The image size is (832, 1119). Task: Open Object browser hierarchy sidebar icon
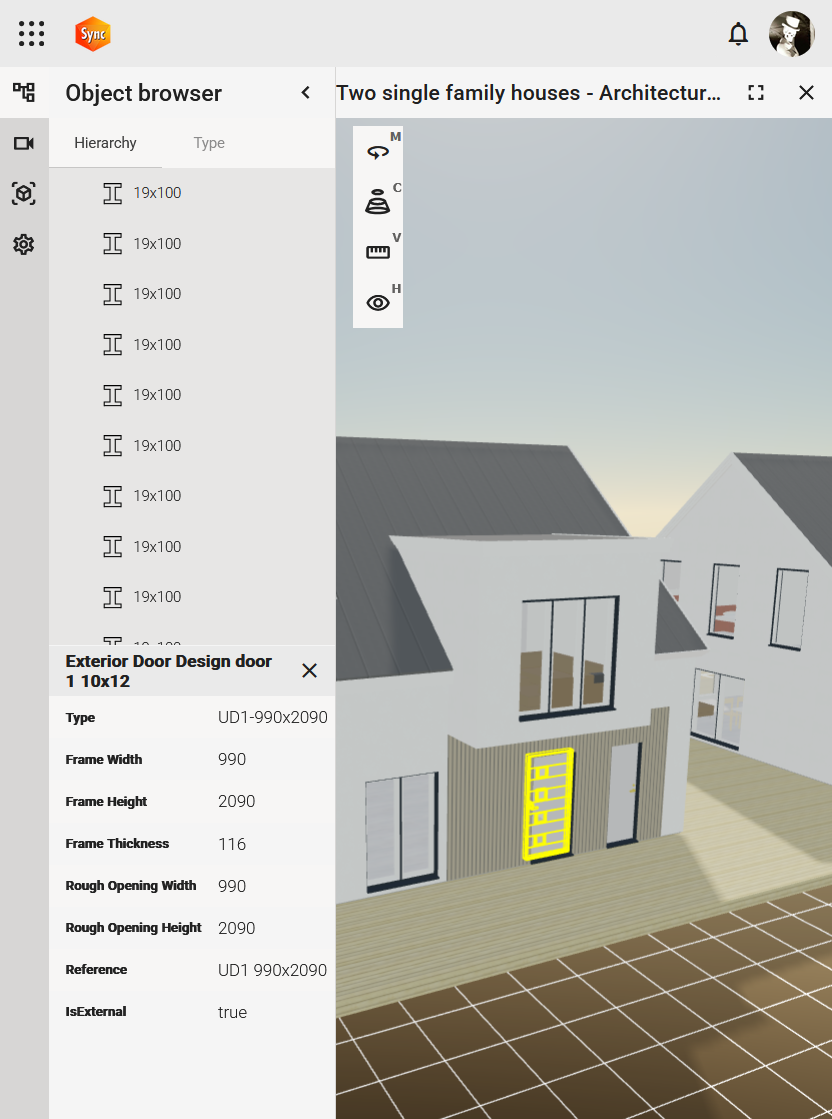24,93
